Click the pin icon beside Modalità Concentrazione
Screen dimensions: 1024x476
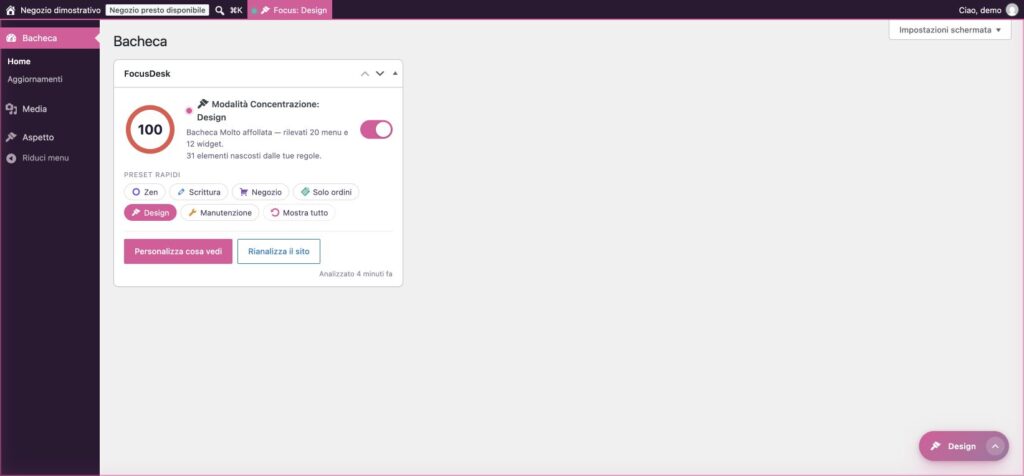click(x=202, y=104)
